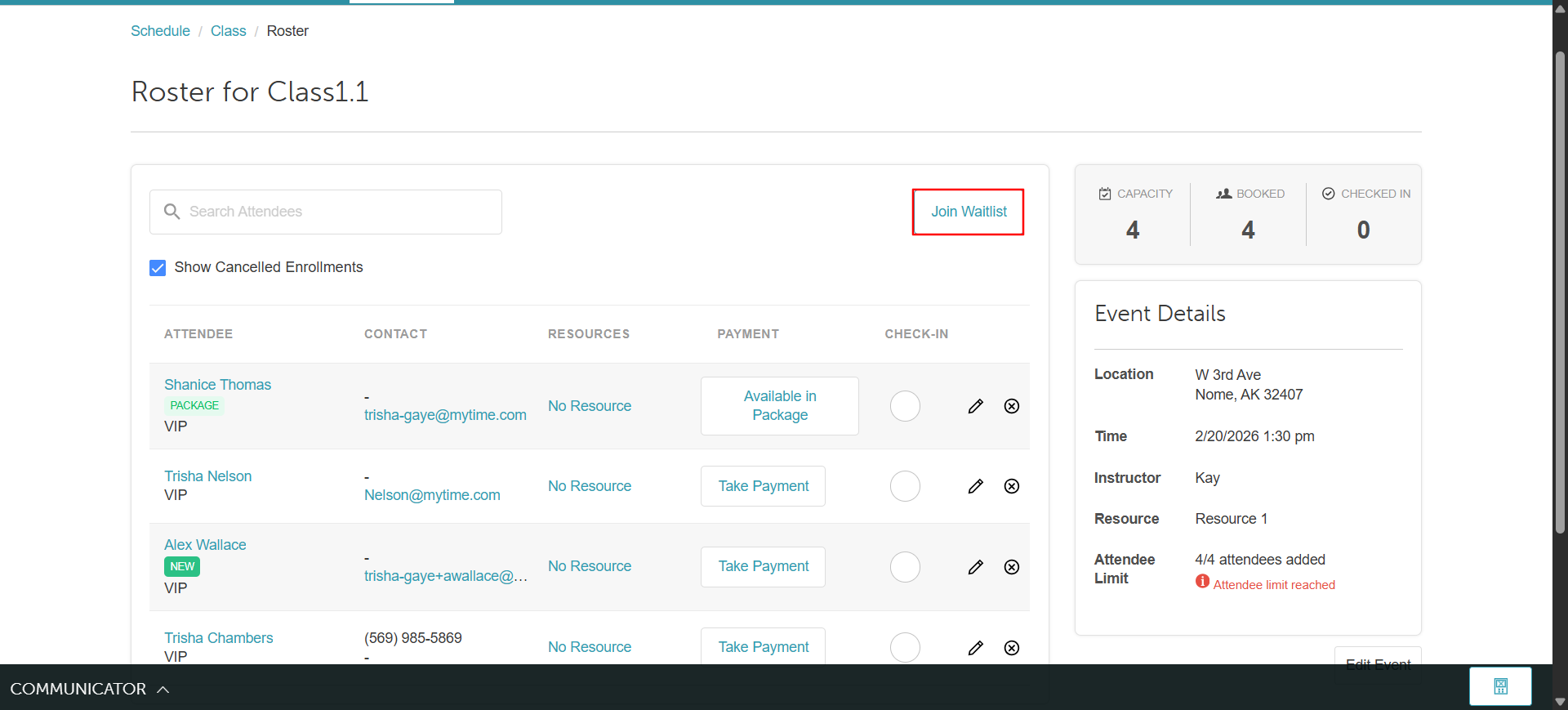Click the Attendee limit reached message

(x=1274, y=585)
